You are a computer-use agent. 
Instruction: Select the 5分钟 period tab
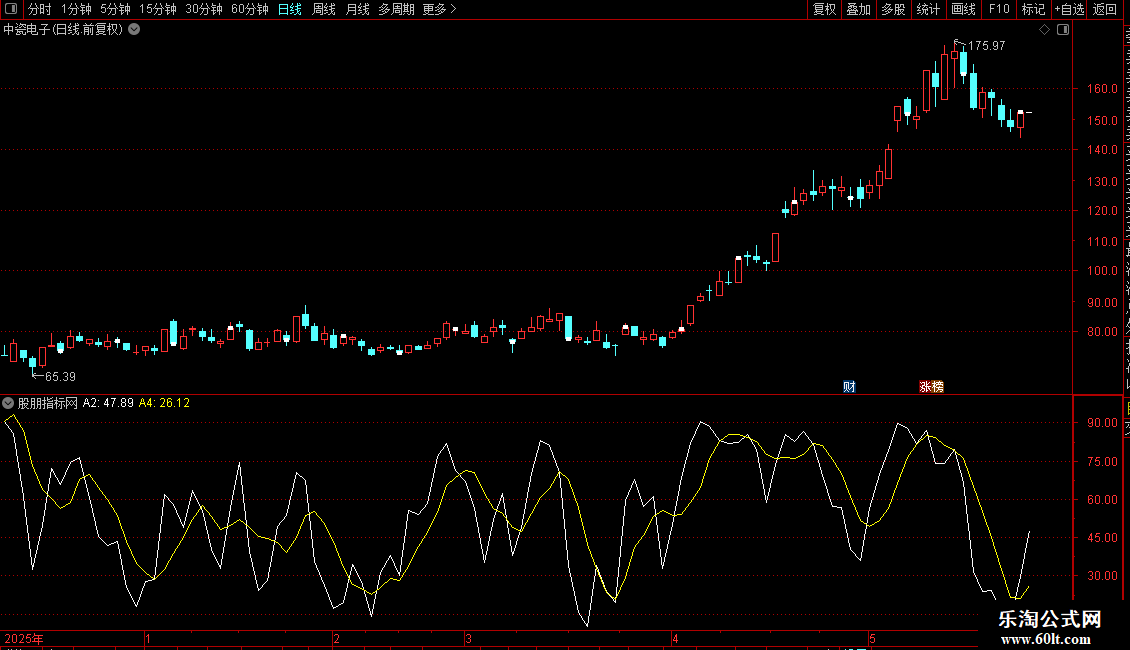(115, 9)
